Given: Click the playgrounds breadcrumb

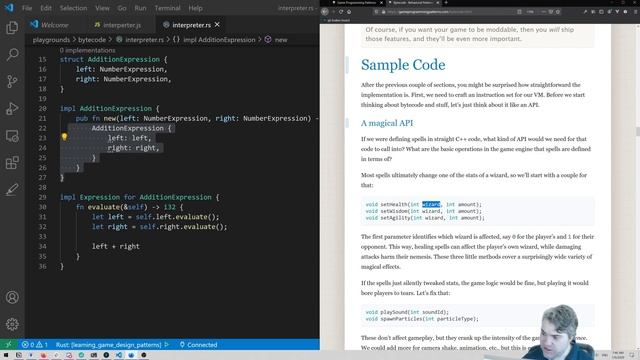Looking at the screenshot, I should click(x=51, y=40).
